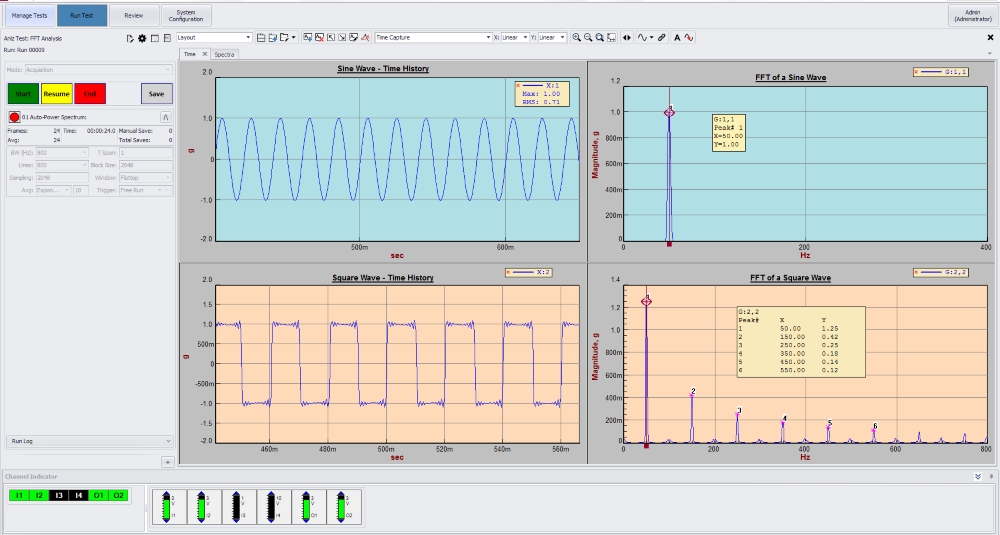Click the zoom out magnifier icon
Screen dimensions: 1000x535
tap(588, 37)
